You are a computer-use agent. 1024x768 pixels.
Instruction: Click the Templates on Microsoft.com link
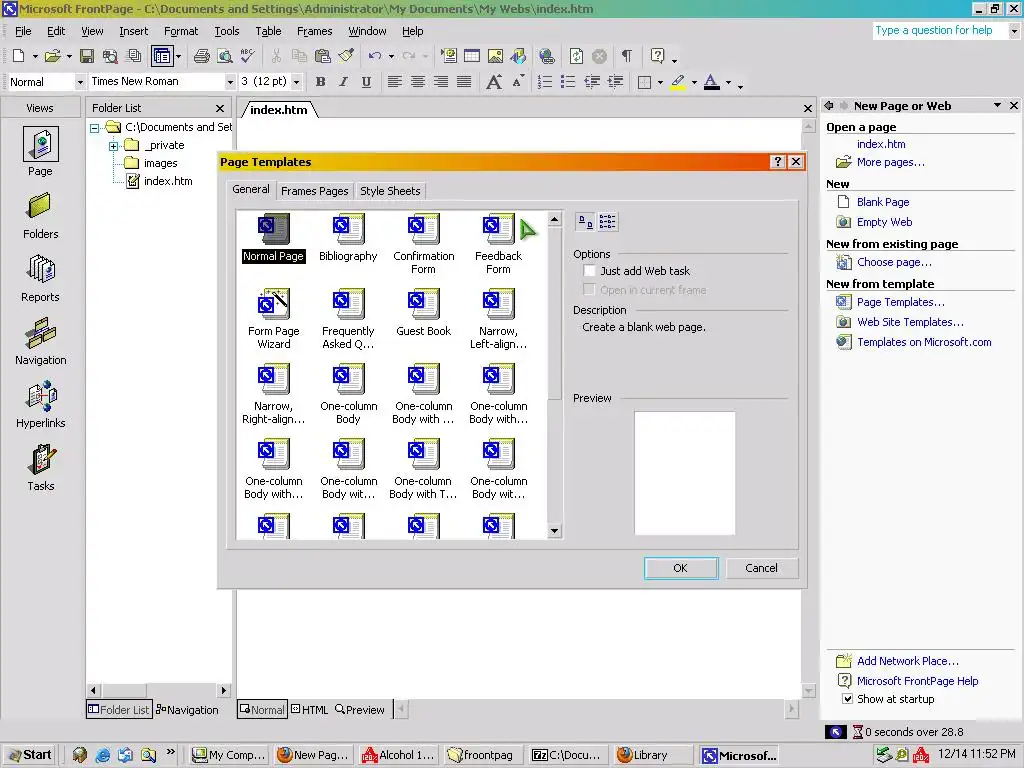924,342
